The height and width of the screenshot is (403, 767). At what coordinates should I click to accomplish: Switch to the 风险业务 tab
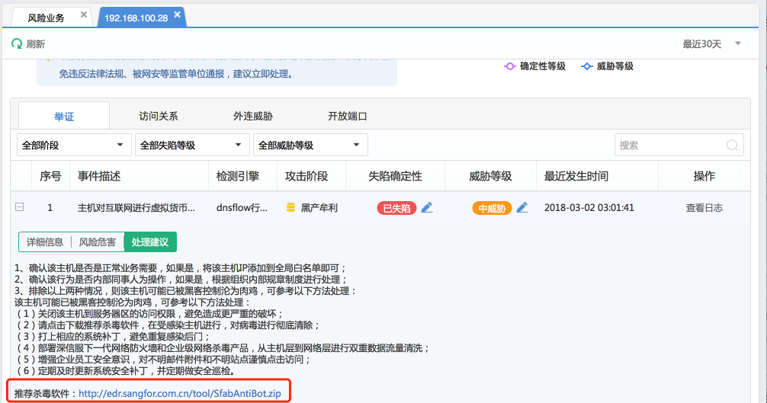tap(46, 18)
